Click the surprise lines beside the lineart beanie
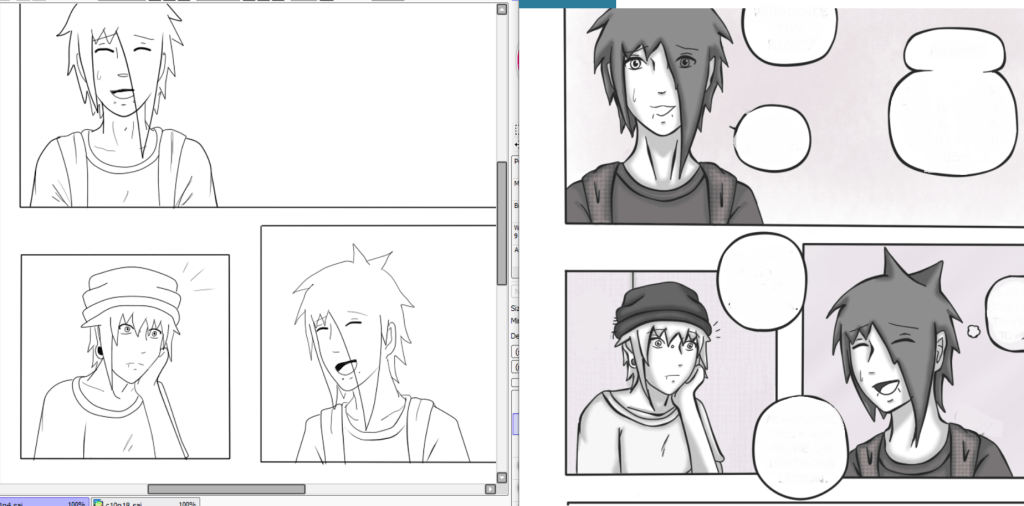 click(201, 278)
